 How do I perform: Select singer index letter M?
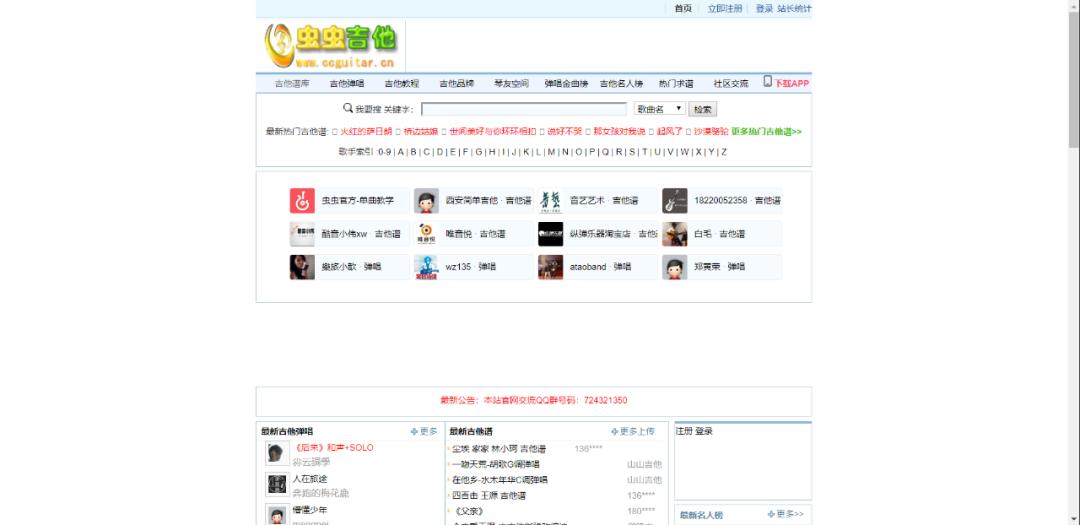point(552,152)
